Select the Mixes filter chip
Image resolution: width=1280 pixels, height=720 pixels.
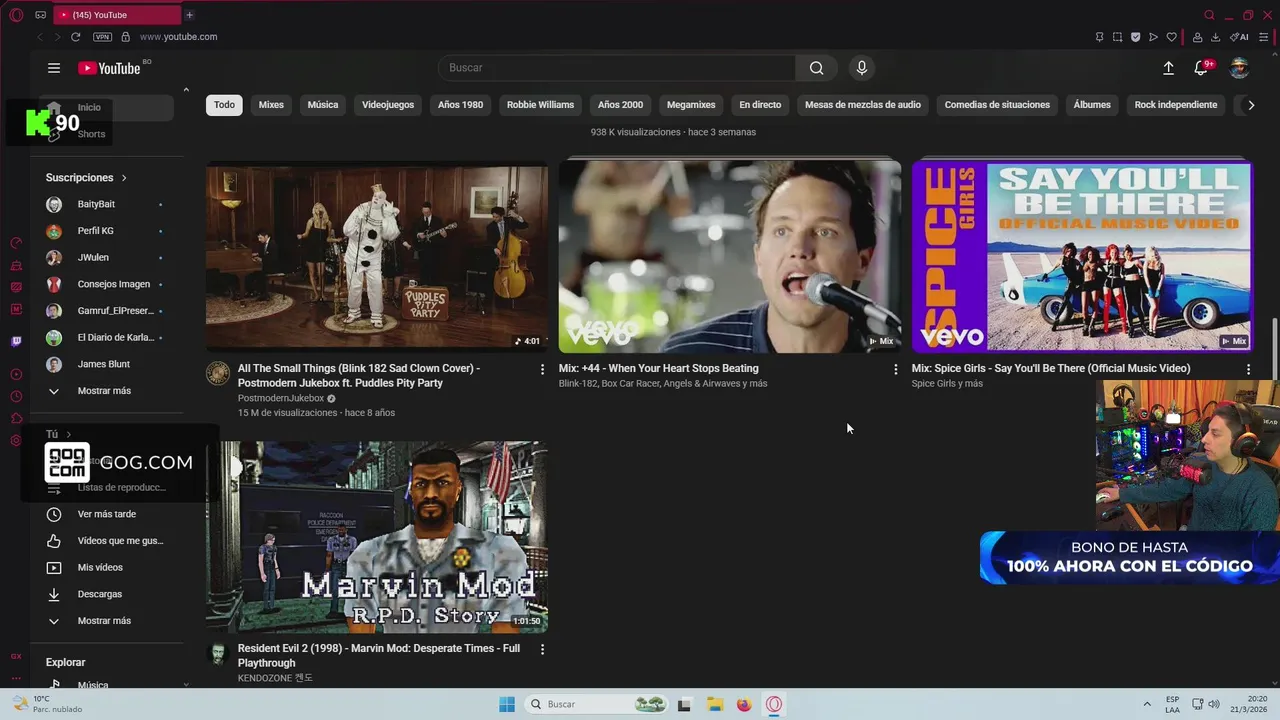(x=271, y=105)
